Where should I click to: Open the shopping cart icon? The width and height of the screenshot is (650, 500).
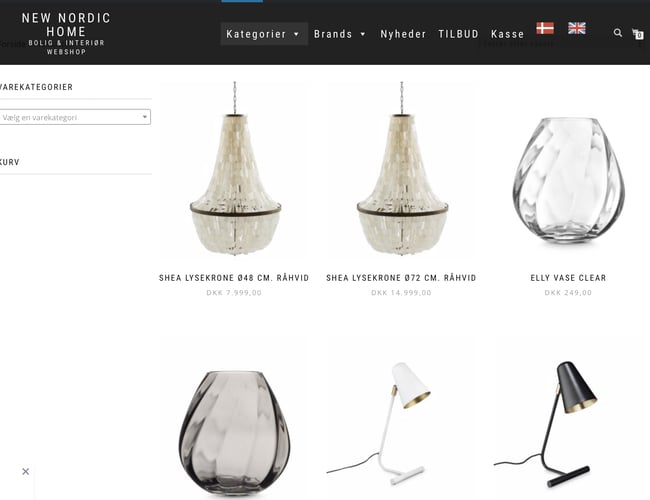638,34
